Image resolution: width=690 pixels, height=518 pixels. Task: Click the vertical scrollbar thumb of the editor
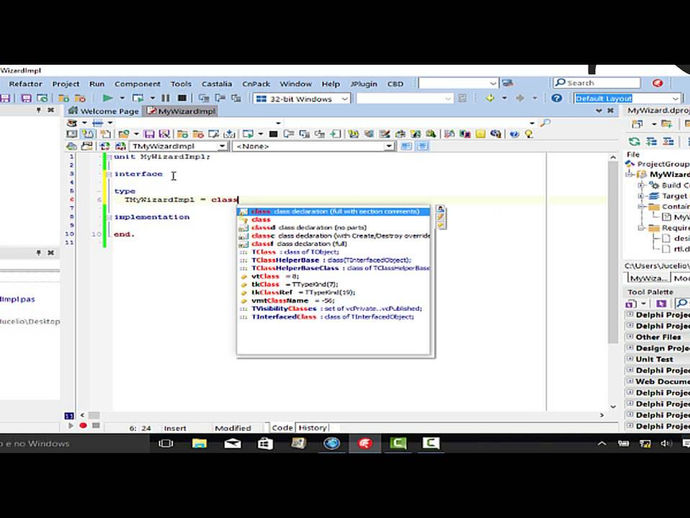(x=613, y=252)
